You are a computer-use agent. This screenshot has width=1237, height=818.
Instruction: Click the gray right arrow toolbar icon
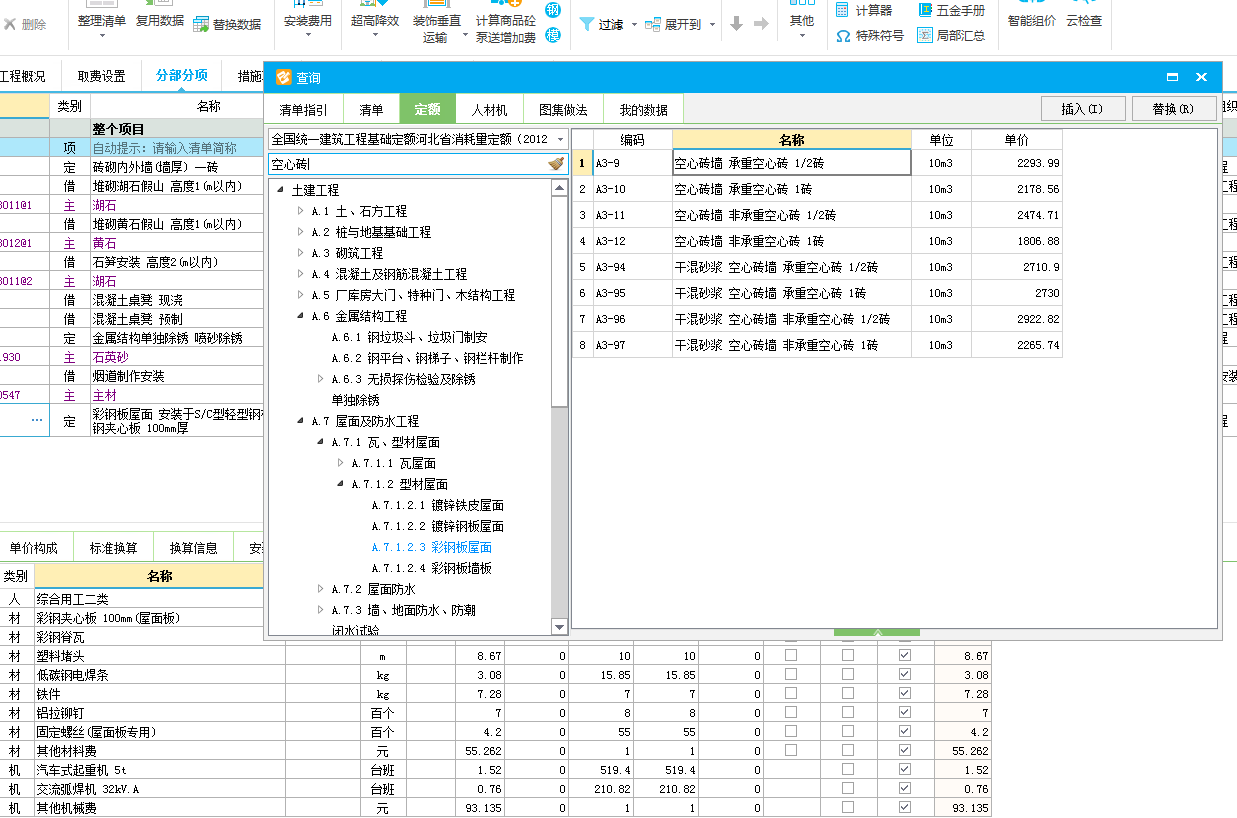pyautogui.click(x=761, y=24)
